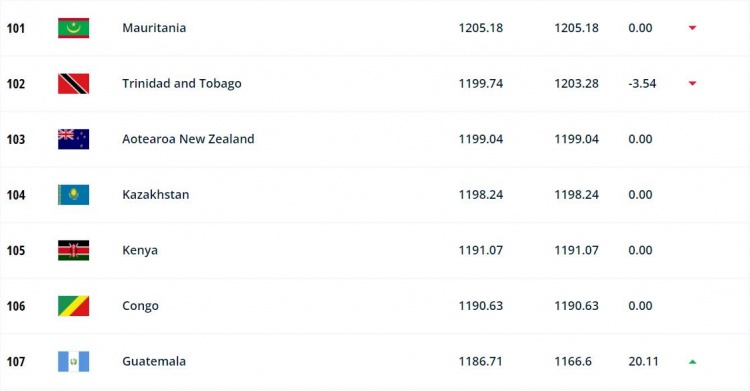
Task: Click Trinidad and Tobago's -3.54 points change
Action: [642, 83]
